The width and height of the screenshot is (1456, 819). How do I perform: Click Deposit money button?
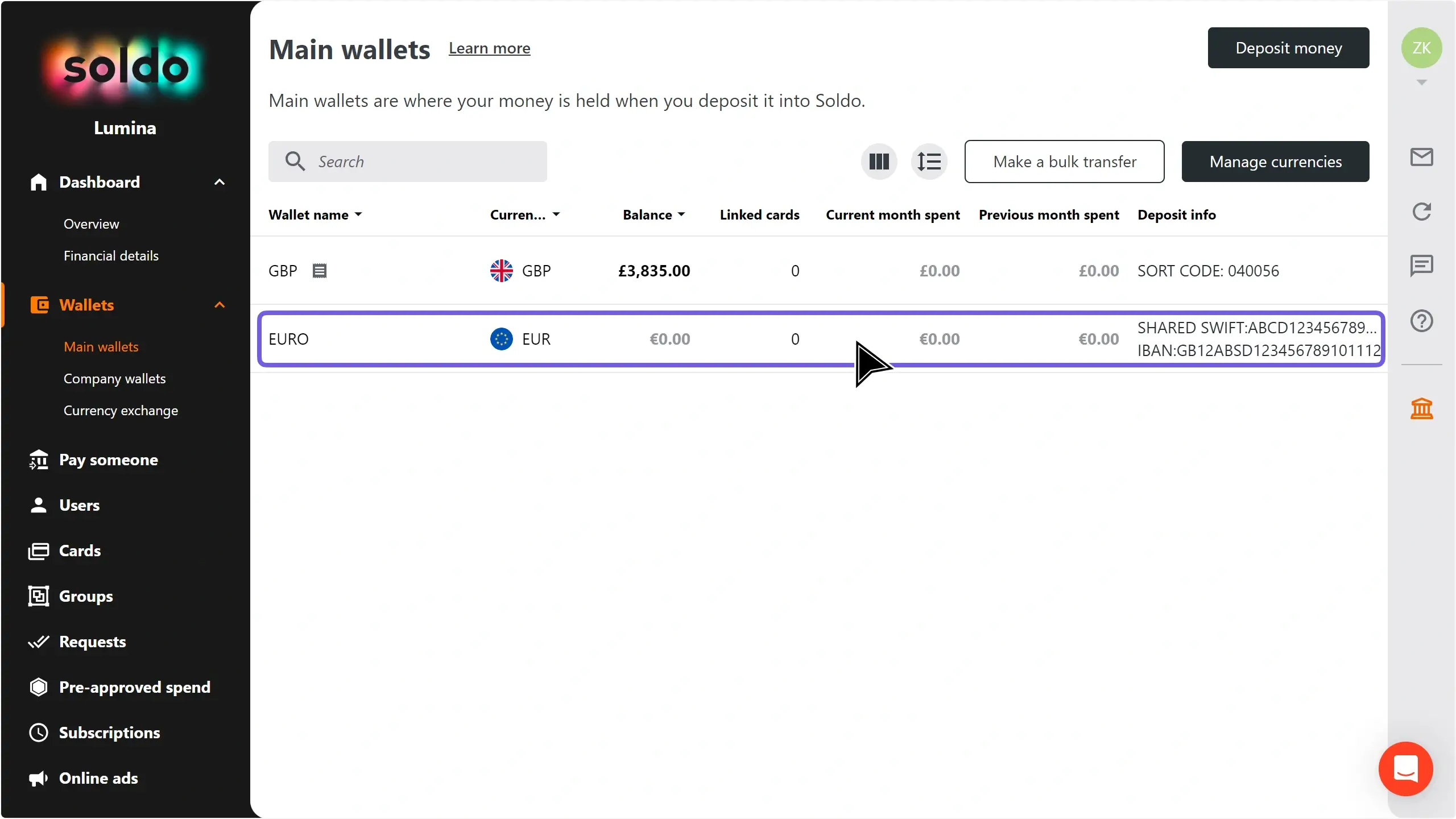(x=1288, y=48)
